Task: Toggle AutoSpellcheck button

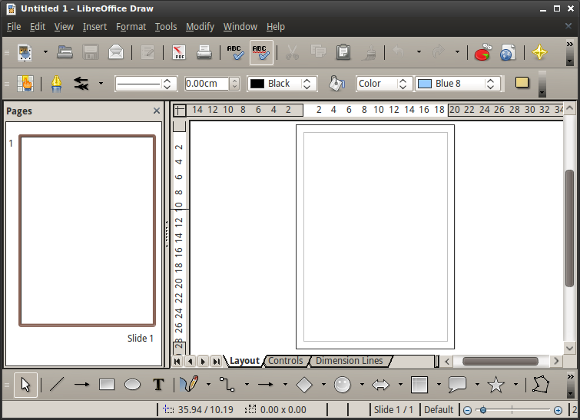Action: pos(262,52)
